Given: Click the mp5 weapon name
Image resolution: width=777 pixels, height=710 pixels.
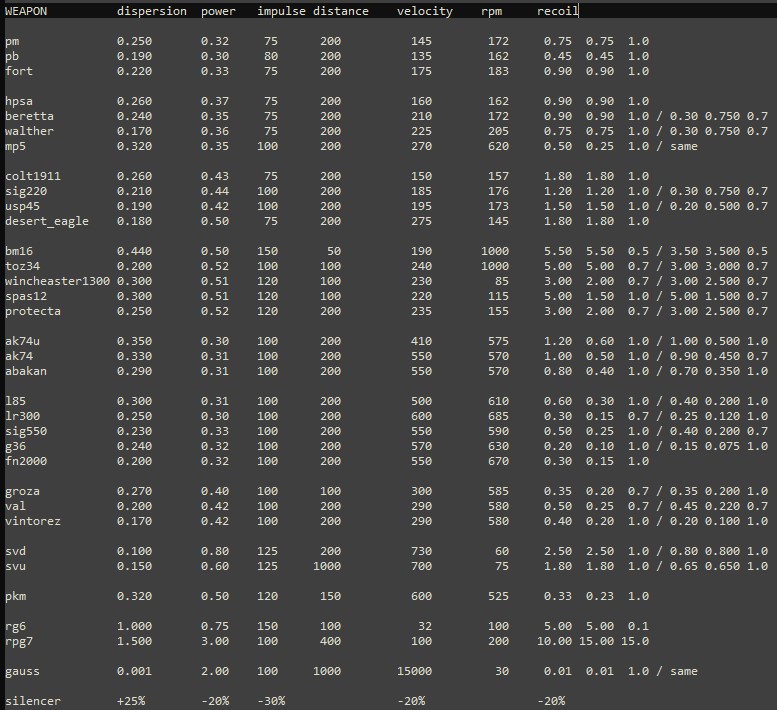Looking at the screenshot, I should click(15, 147).
